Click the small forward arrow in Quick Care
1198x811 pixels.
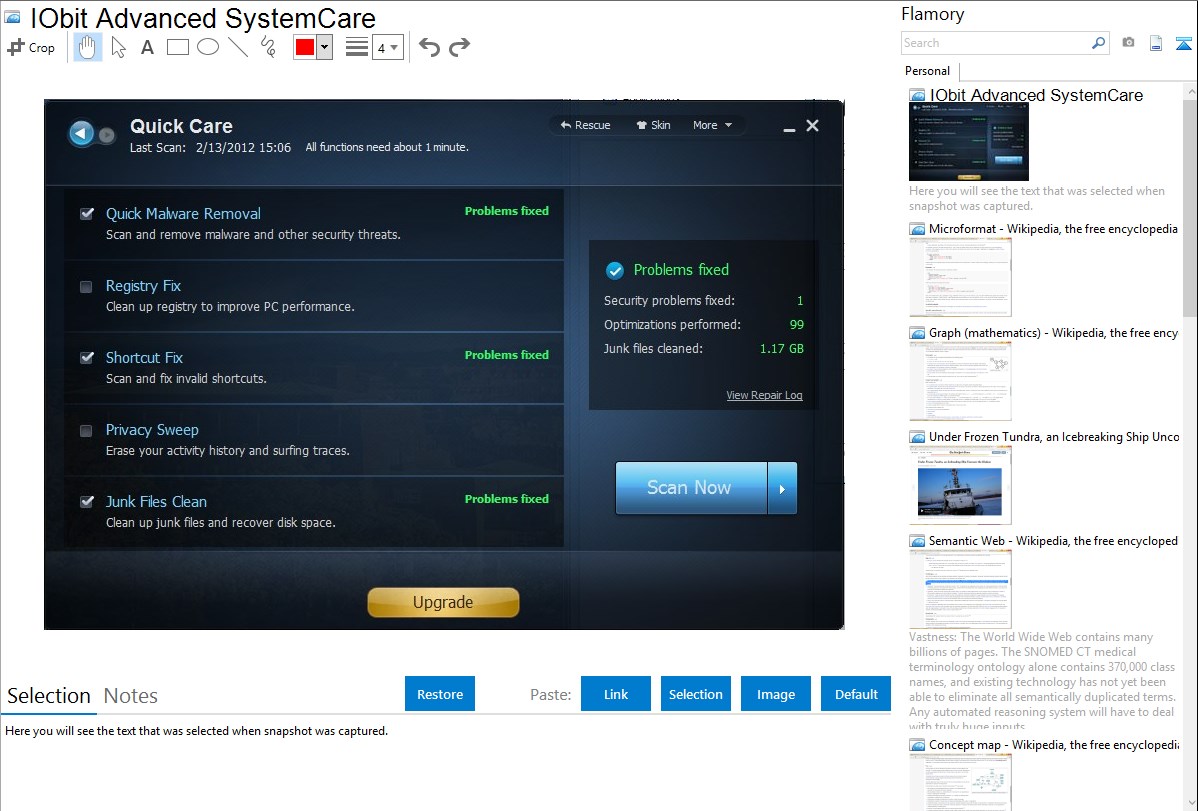tap(106, 135)
